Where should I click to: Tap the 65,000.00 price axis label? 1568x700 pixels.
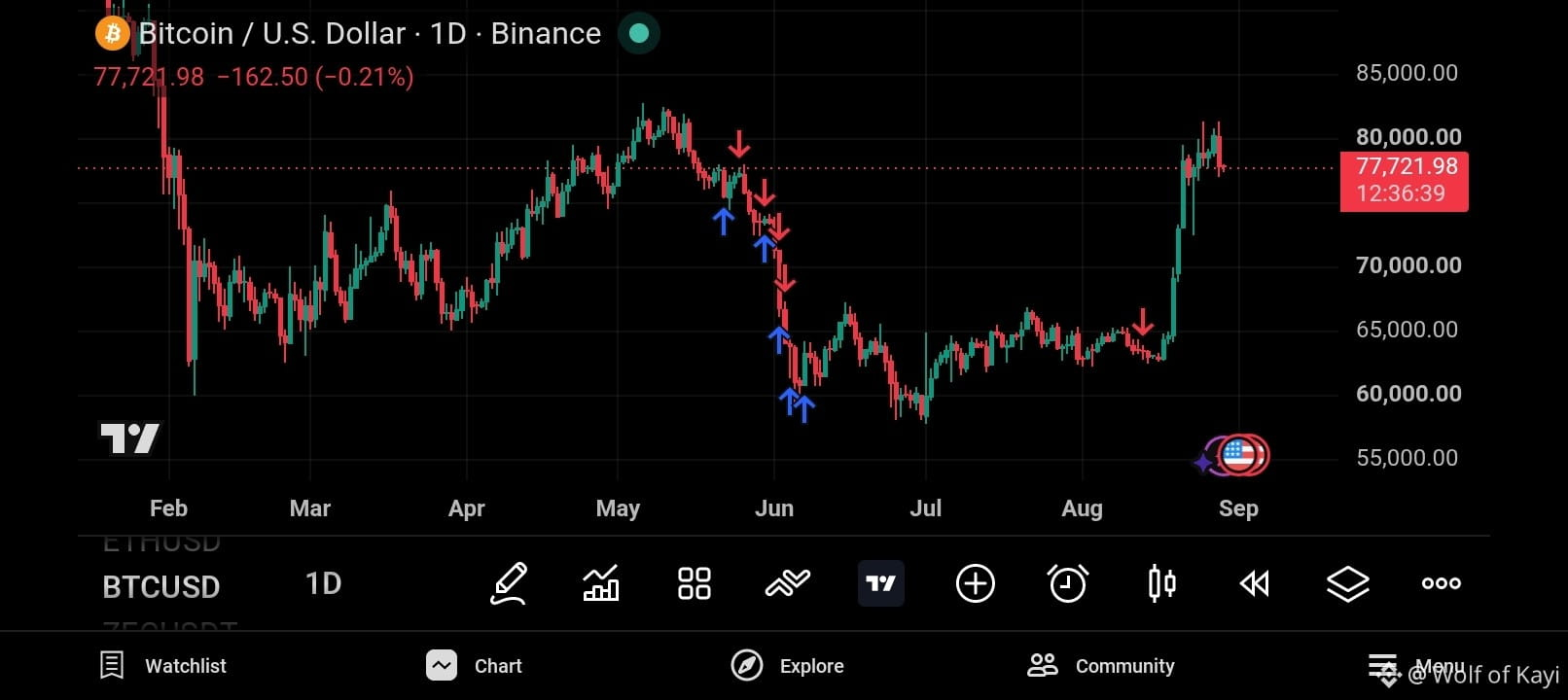(1407, 330)
